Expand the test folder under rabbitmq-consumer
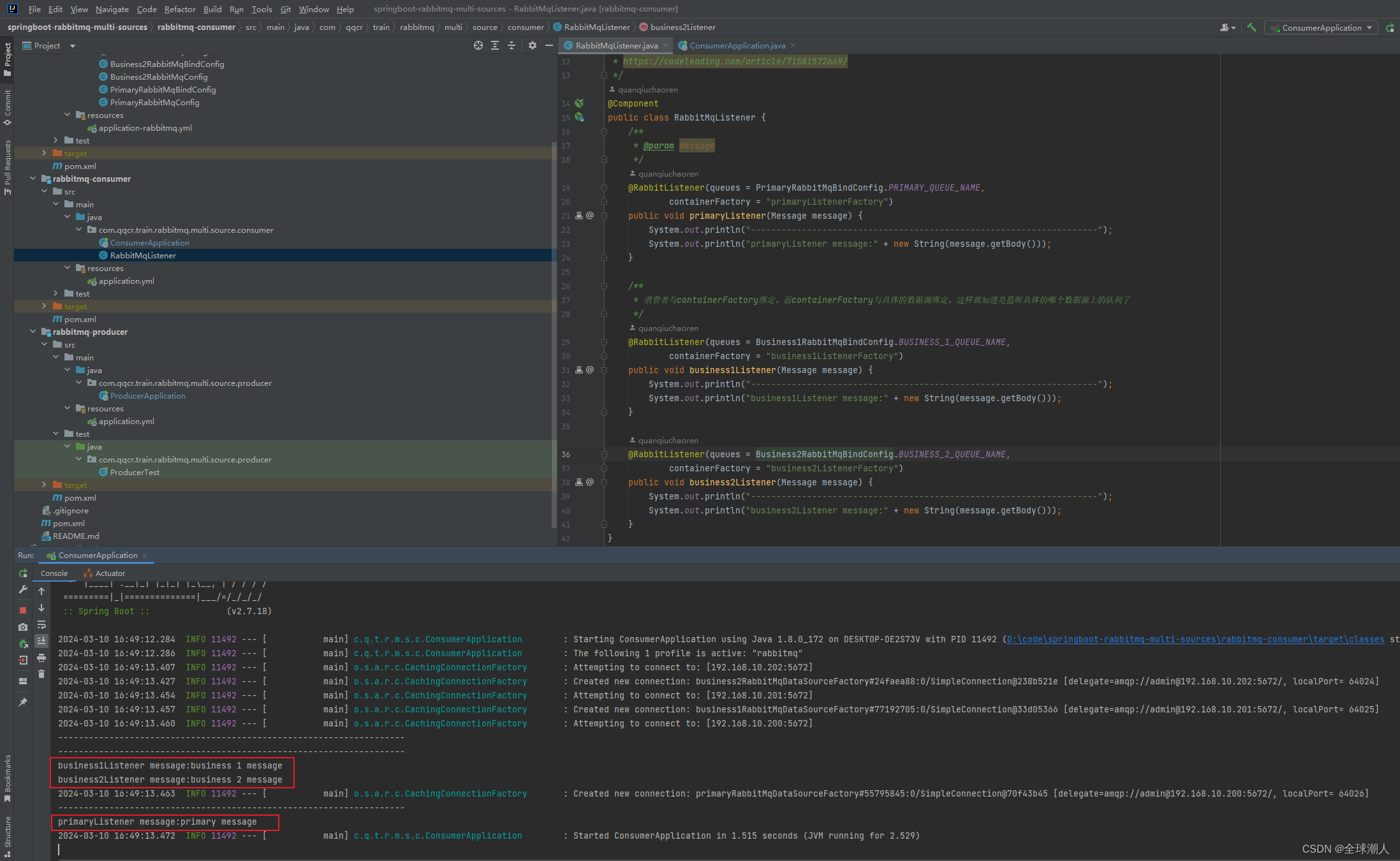Viewport: 1400px width, 861px height. coord(55,293)
